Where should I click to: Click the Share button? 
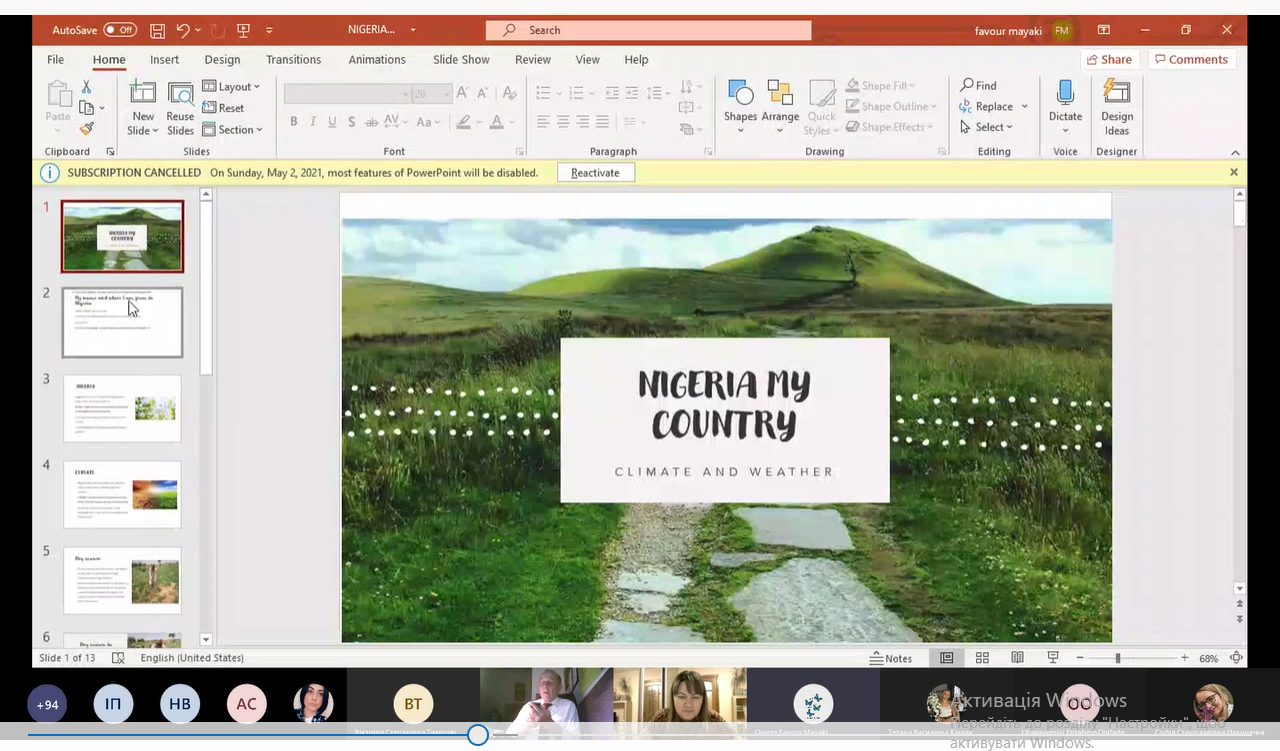tap(1109, 60)
